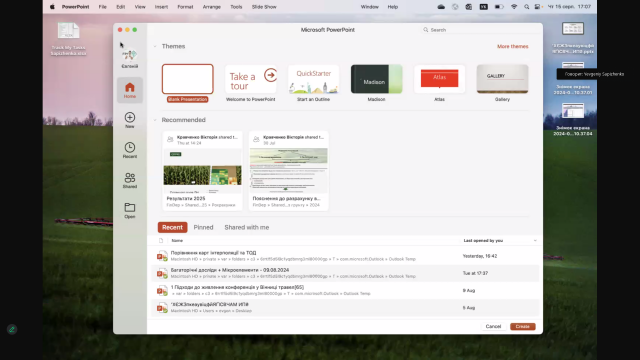Click the document type icon in Name header

tap(161, 240)
